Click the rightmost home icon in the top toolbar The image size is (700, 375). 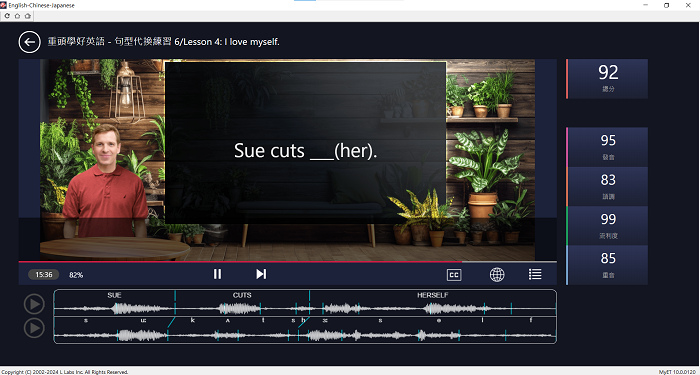(28, 16)
